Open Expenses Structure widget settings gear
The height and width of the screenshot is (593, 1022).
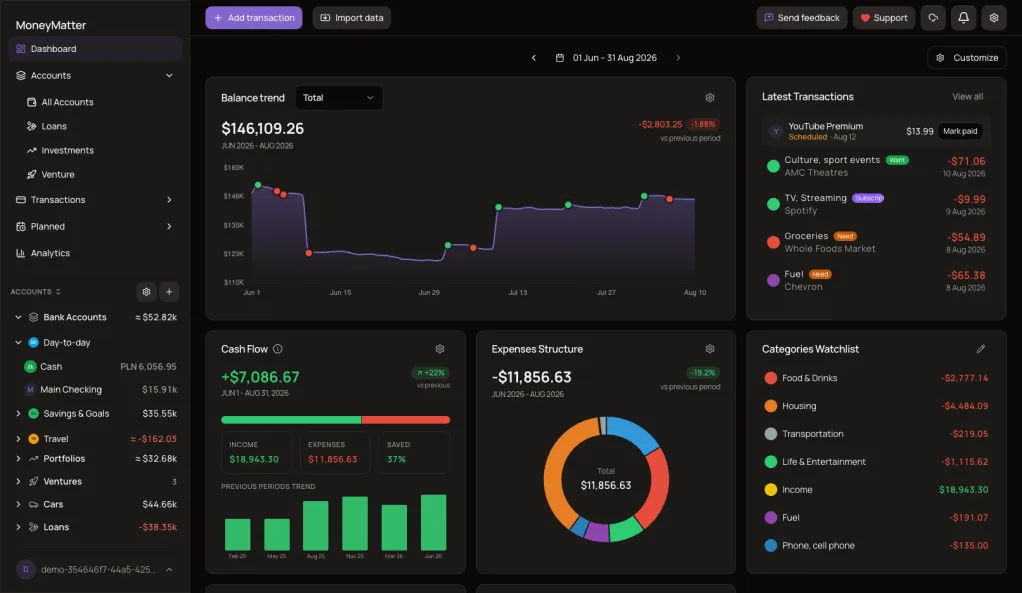coord(710,349)
